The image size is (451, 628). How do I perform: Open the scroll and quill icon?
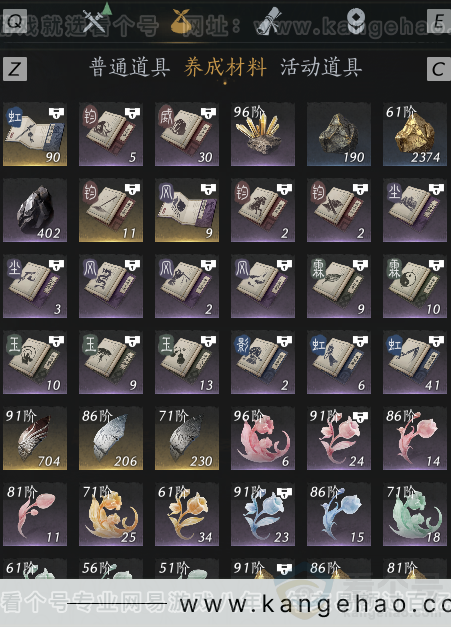coord(270,21)
